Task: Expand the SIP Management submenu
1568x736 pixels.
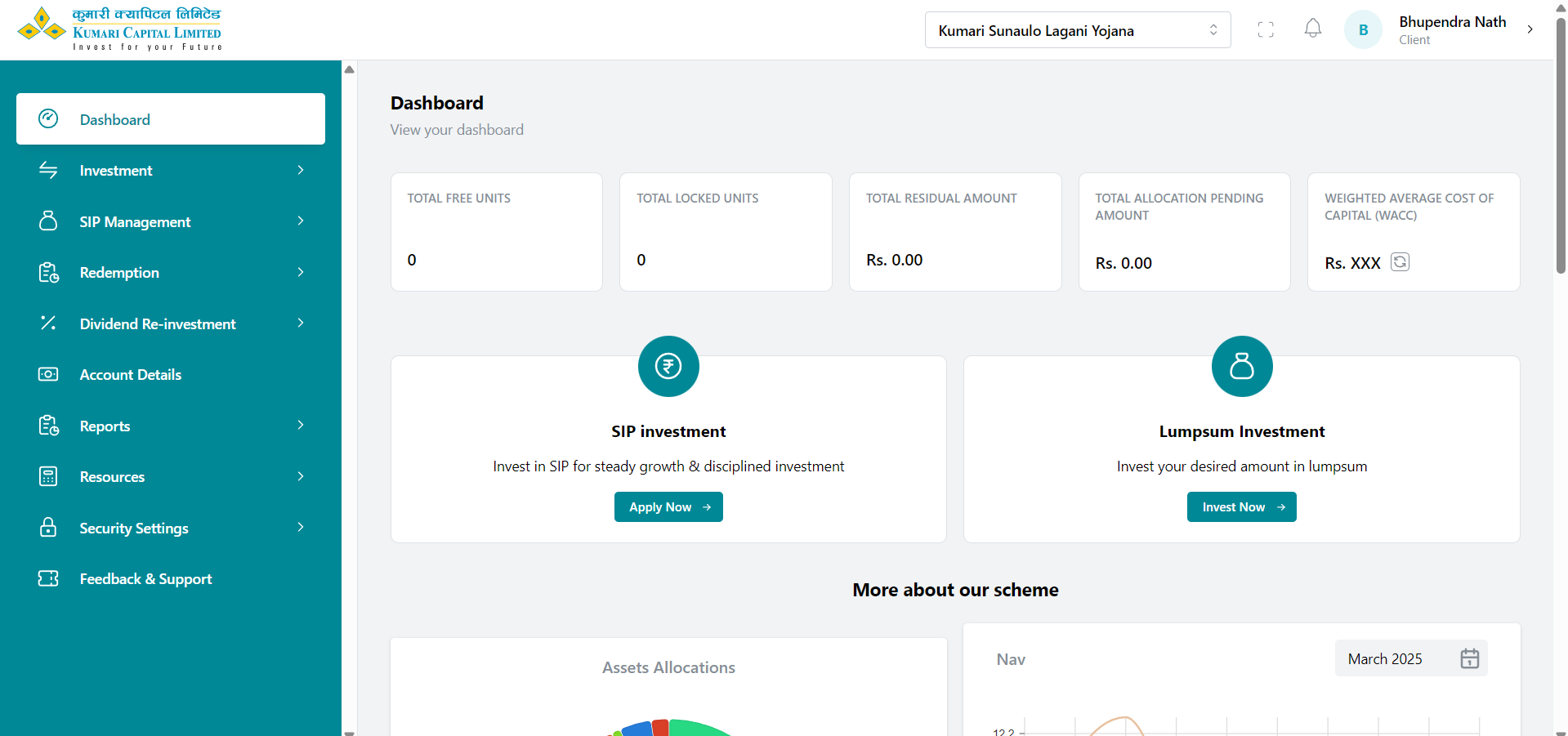Action: tap(170, 222)
